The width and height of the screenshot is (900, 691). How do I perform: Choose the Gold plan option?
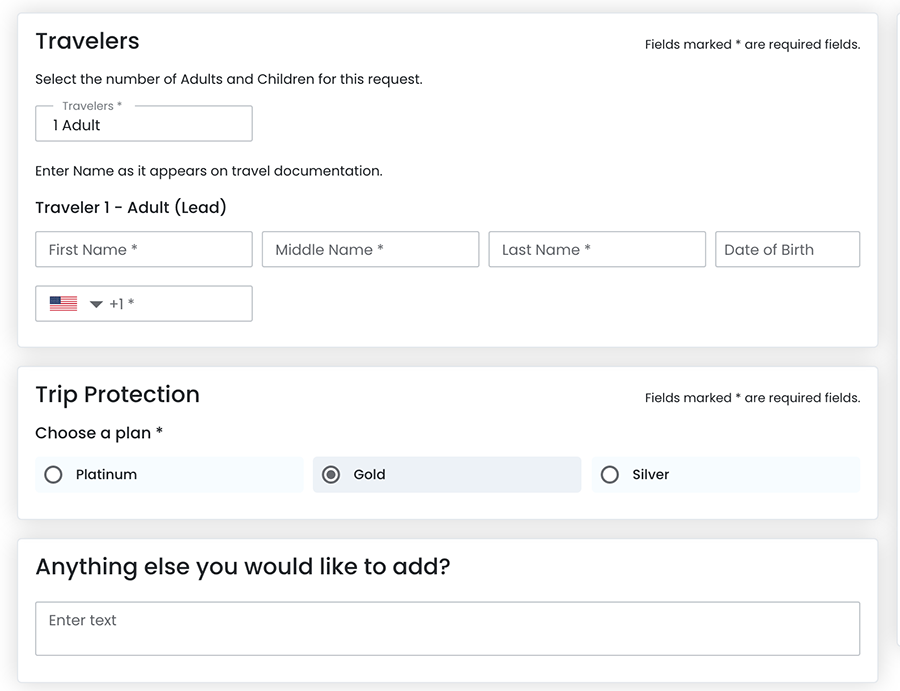[332, 475]
